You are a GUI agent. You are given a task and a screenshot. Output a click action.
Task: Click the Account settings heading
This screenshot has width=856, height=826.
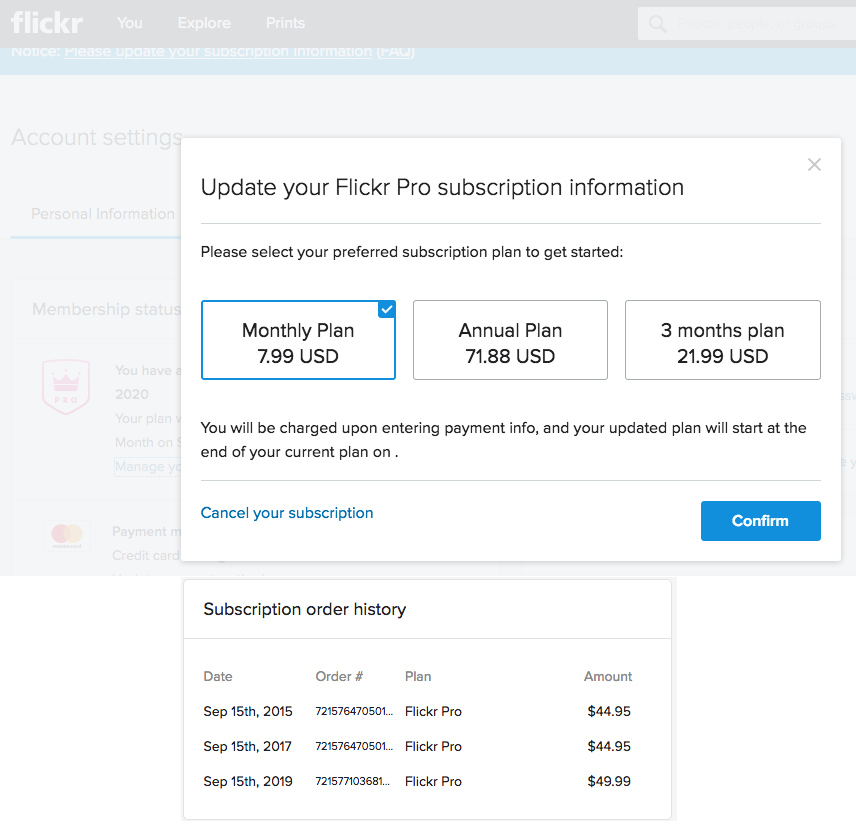tap(97, 137)
